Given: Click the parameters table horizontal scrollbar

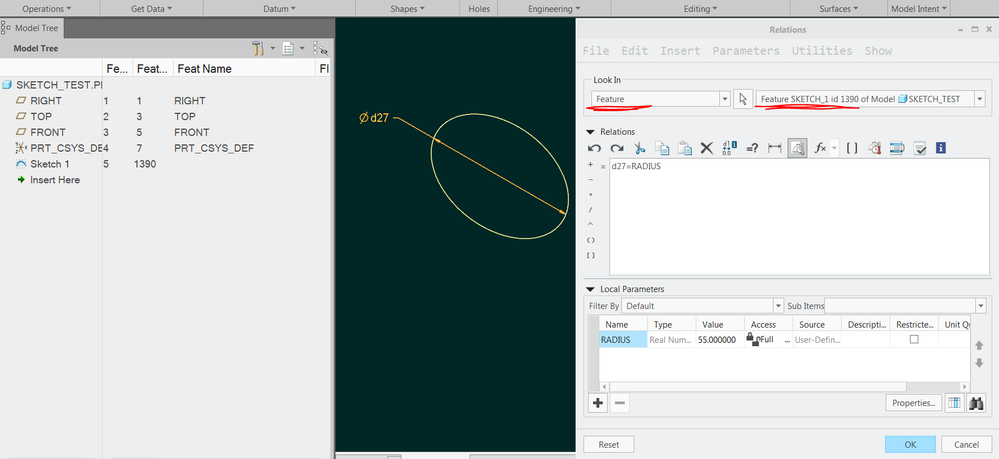Looking at the screenshot, I should point(786,387).
